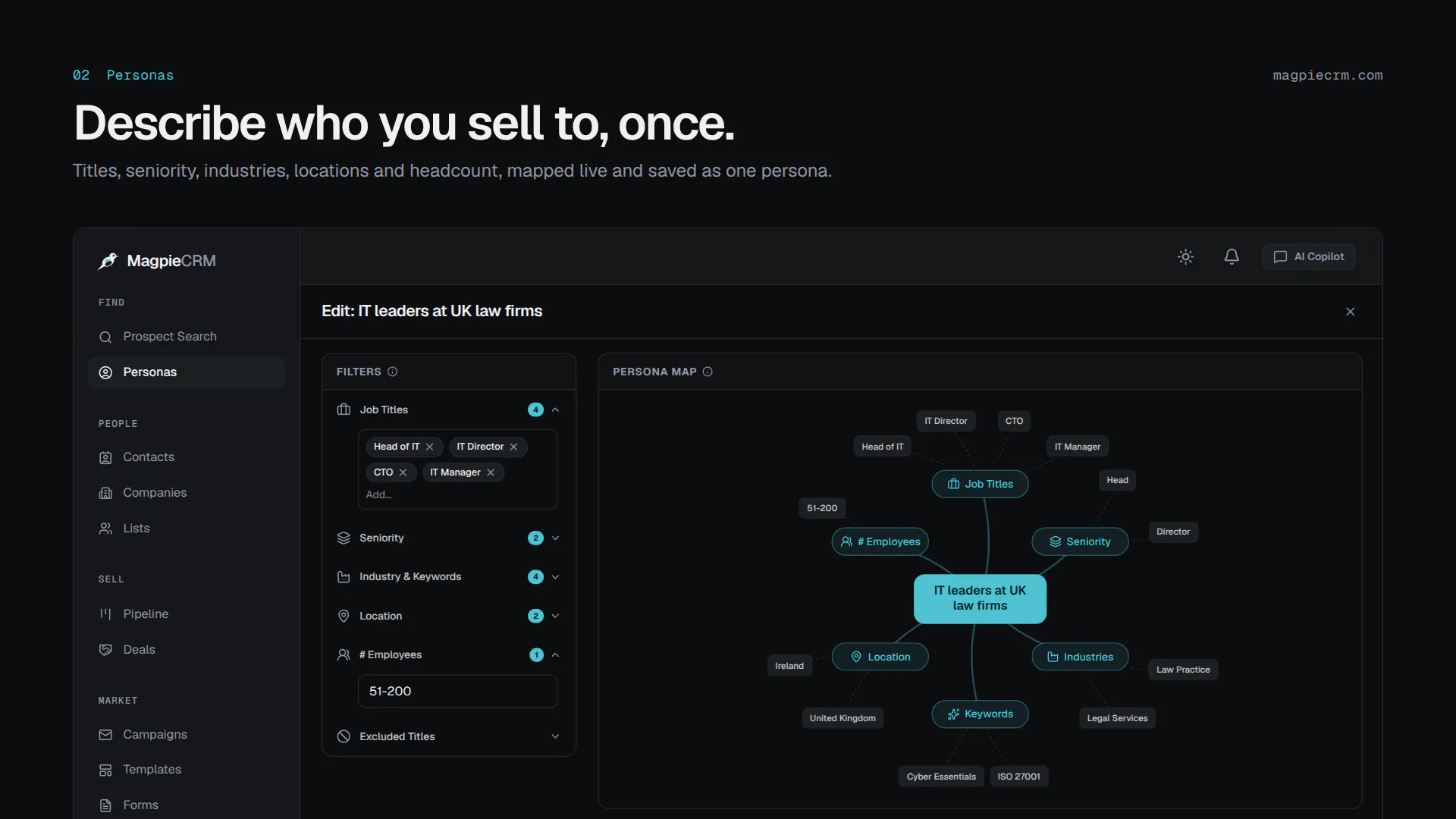Open Prospect Search in sidebar
The image size is (1456, 819).
187,337
